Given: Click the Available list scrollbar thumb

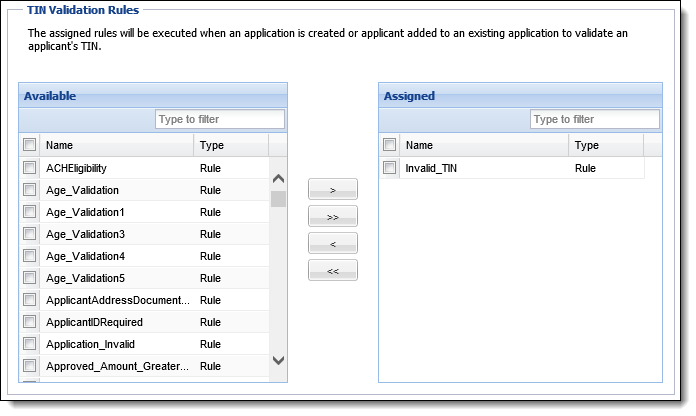Looking at the screenshot, I should pos(278,199).
